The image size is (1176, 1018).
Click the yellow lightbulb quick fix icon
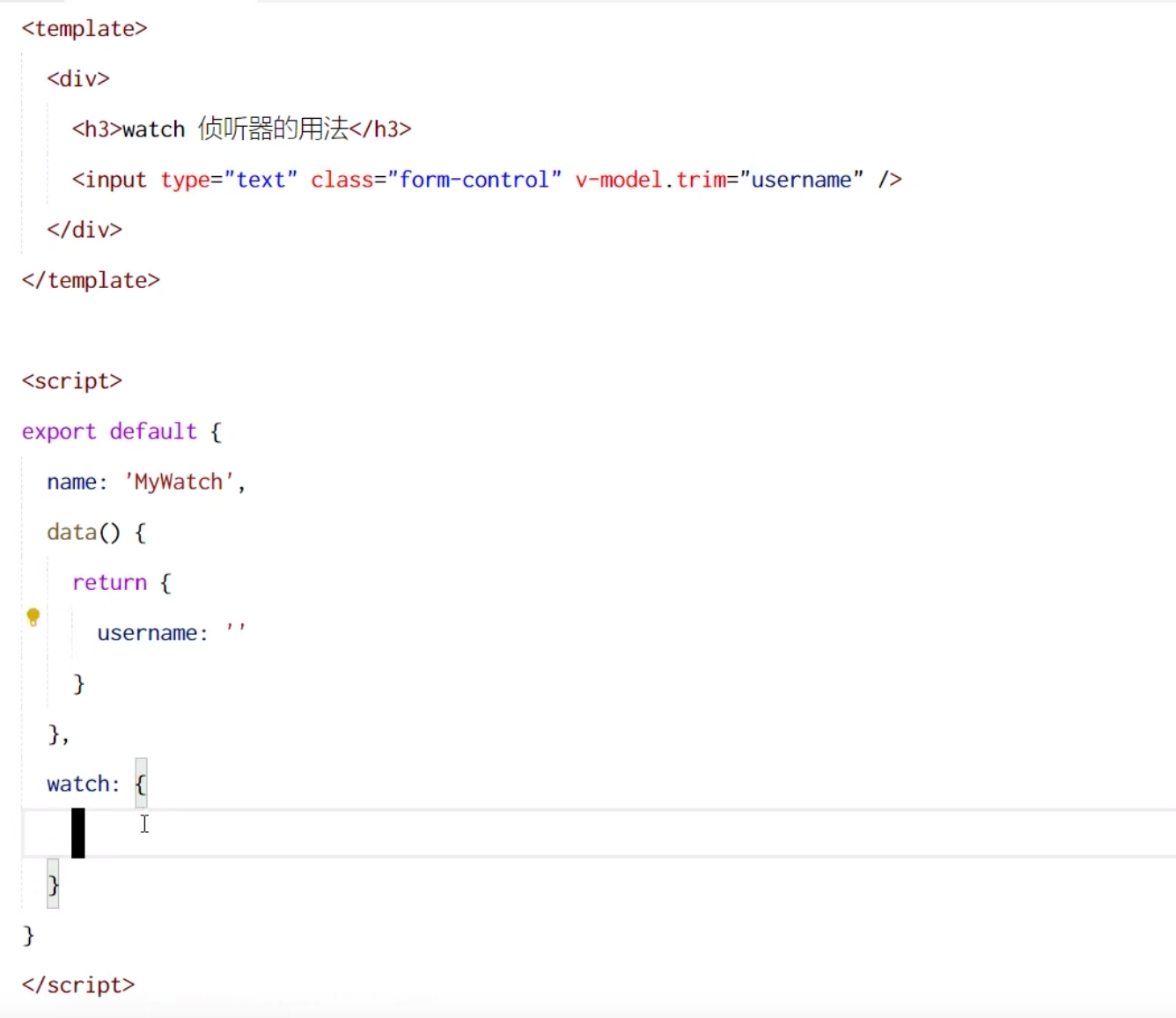[33, 616]
